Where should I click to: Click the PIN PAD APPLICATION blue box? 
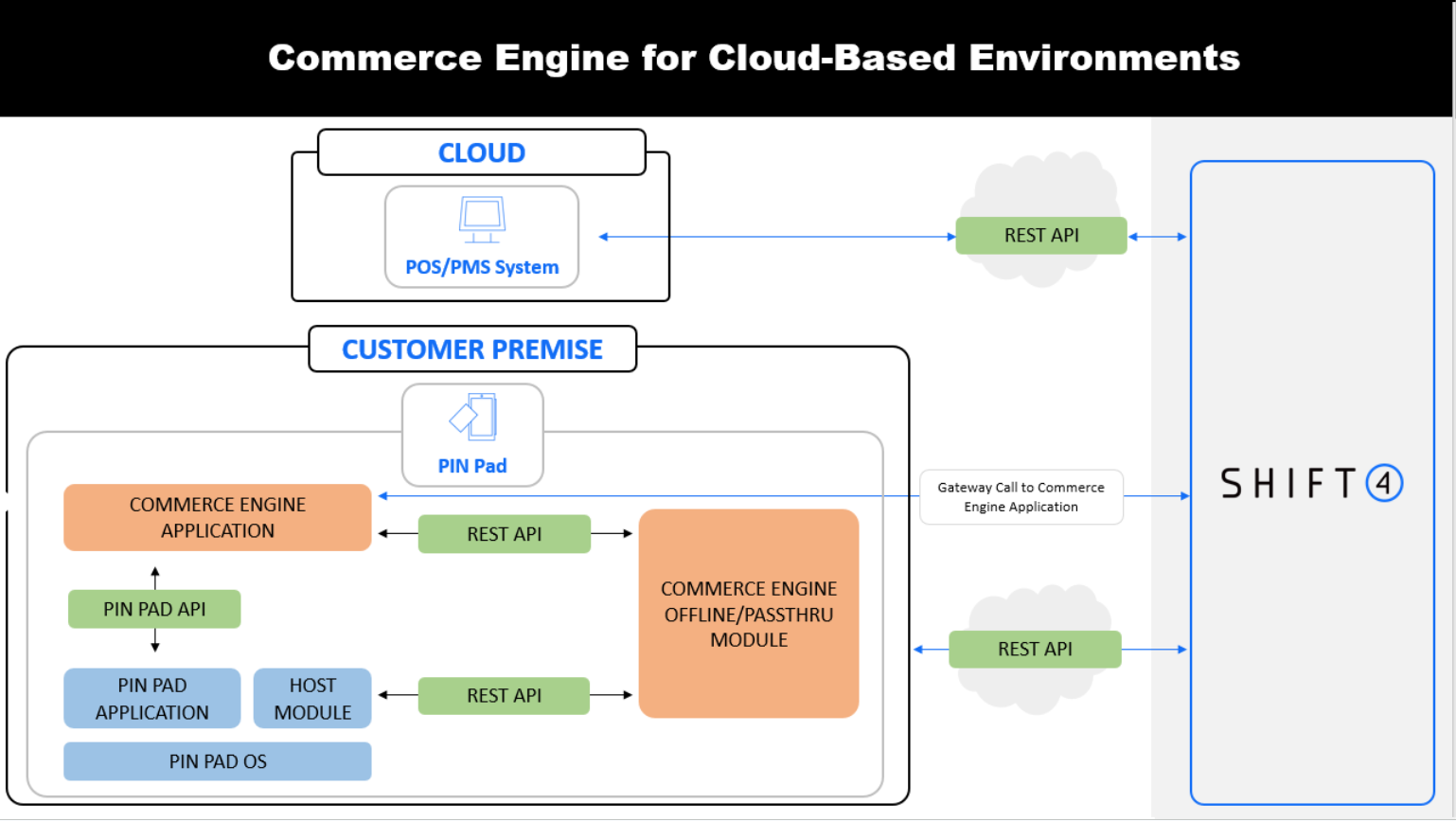151,699
